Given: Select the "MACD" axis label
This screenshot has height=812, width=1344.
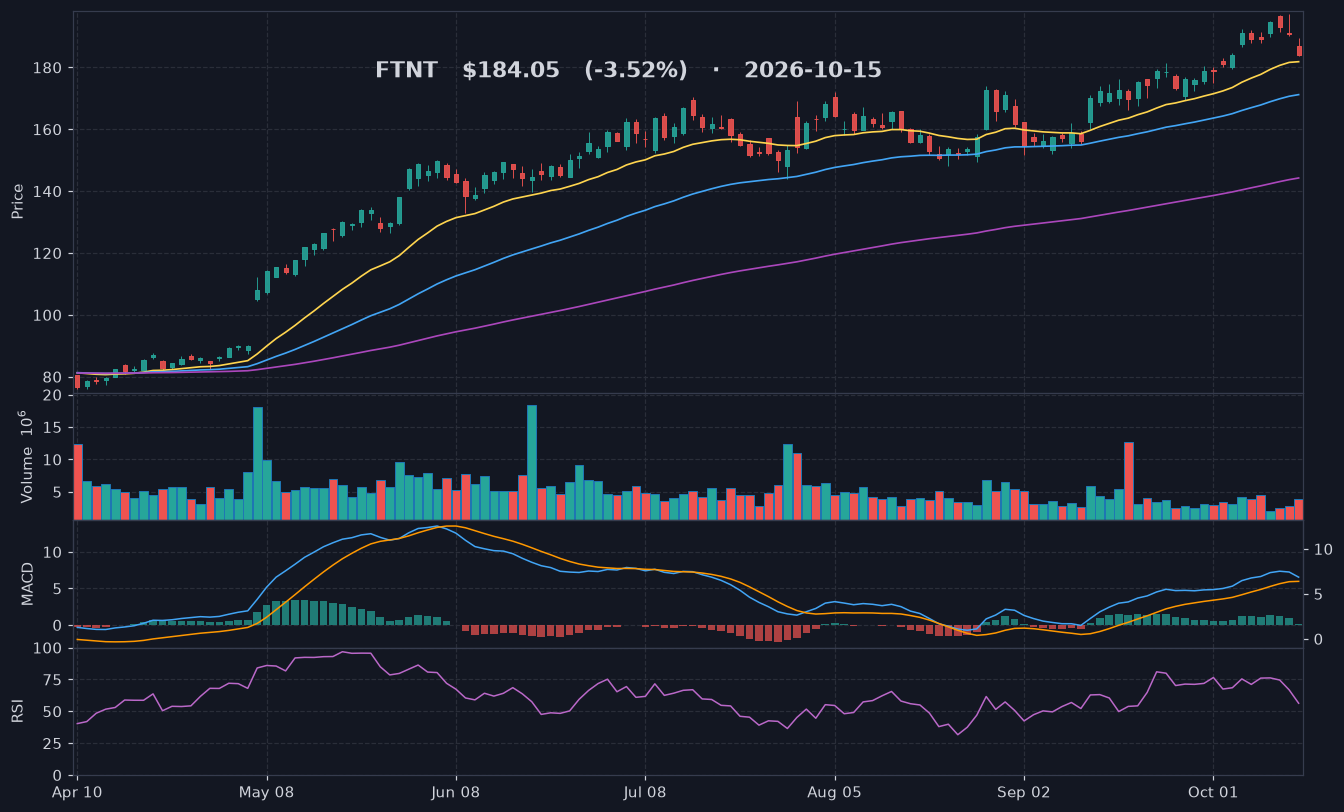Looking at the screenshot, I should [28, 584].
